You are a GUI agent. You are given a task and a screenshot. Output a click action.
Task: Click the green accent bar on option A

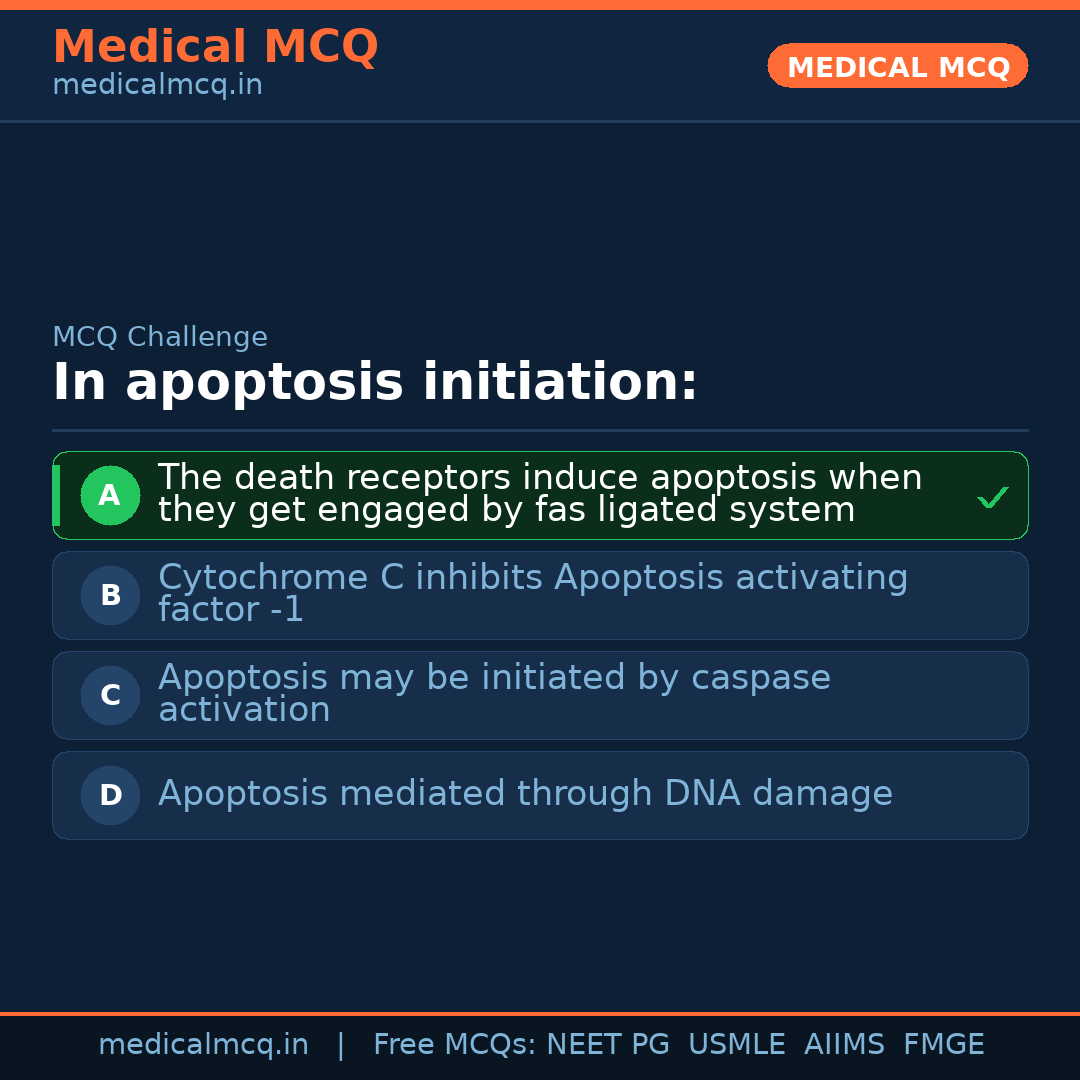click(56, 495)
